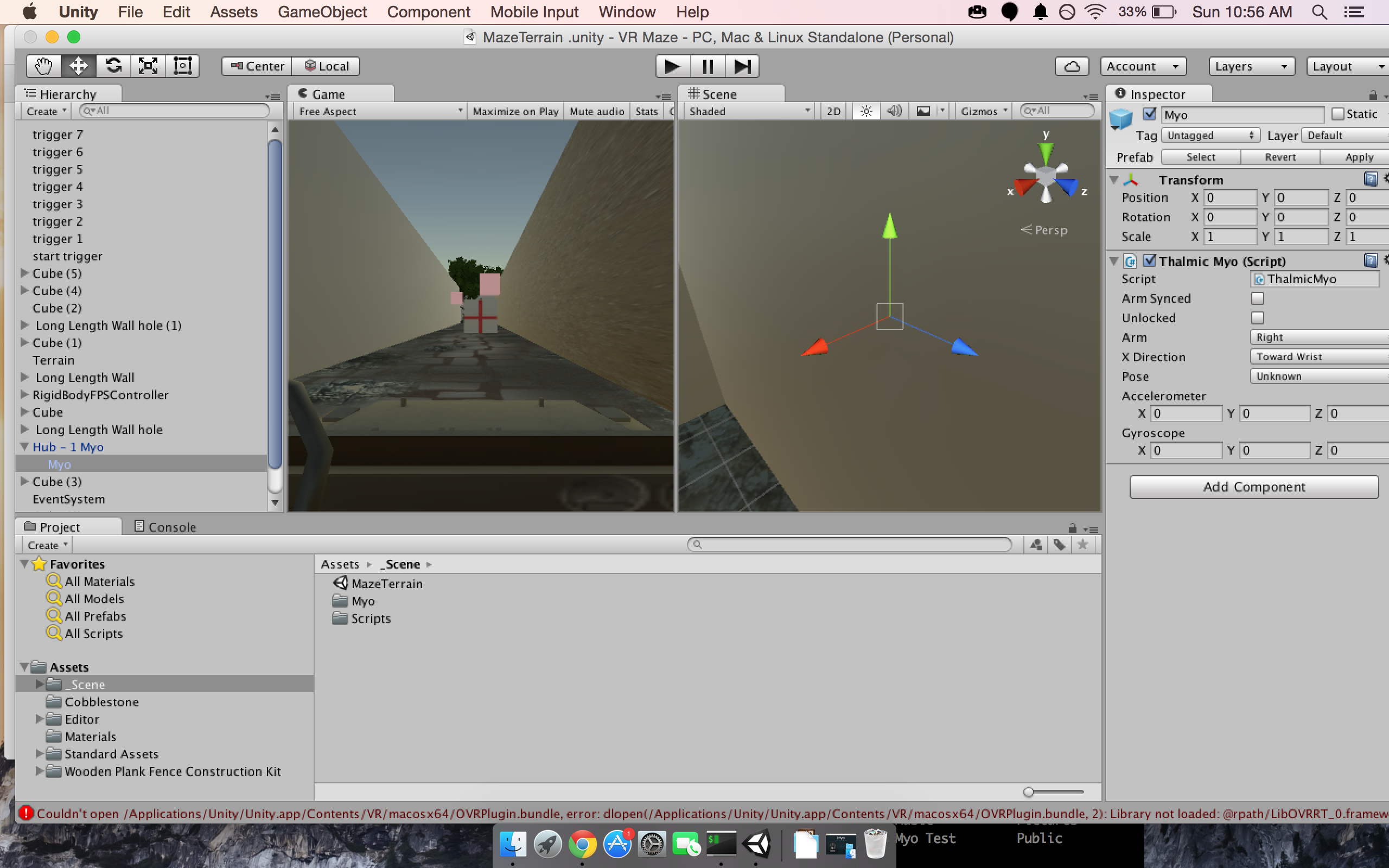This screenshot has height=868, width=1389.
Task: Adjust the project icon size slider
Action: (1029, 792)
